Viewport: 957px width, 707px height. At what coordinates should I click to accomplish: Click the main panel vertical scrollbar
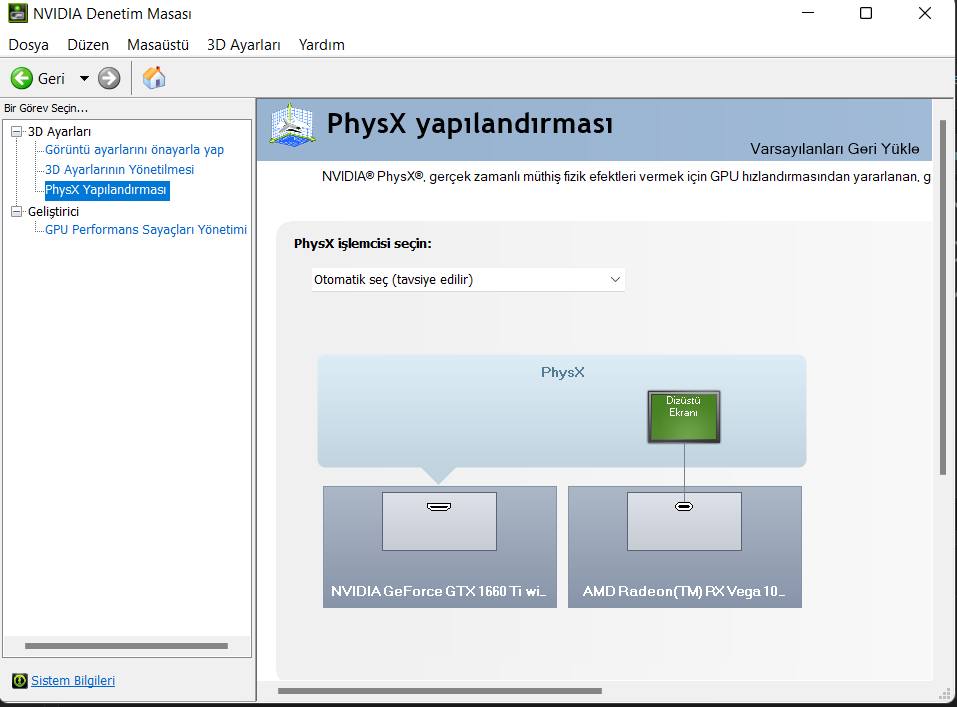coord(943,298)
